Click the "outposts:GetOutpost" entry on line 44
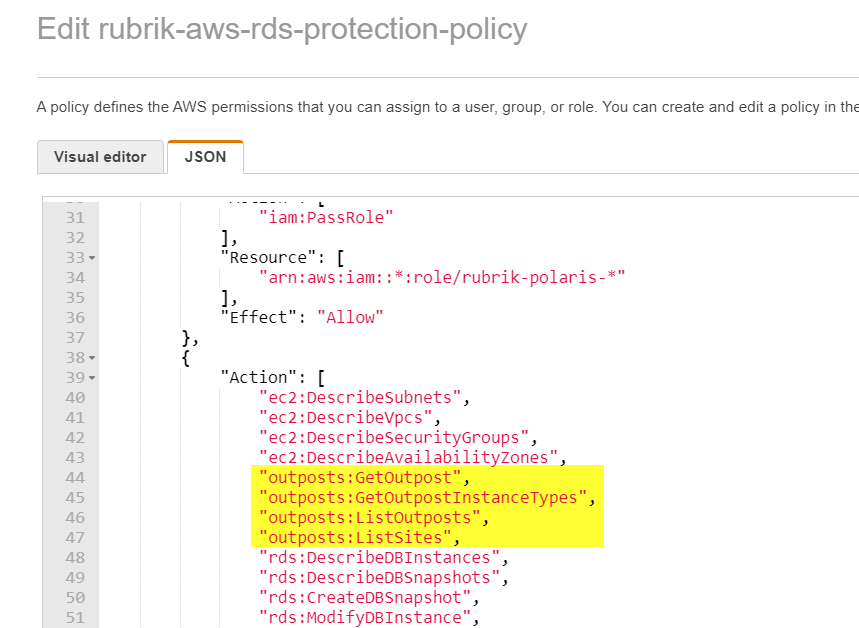This screenshot has height=628, width=859. tap(360, 477)
